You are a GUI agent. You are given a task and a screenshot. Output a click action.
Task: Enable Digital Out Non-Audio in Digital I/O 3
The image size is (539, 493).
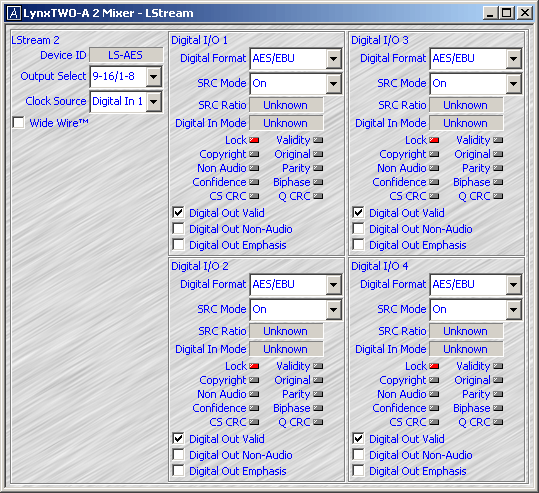coord(358,229)
